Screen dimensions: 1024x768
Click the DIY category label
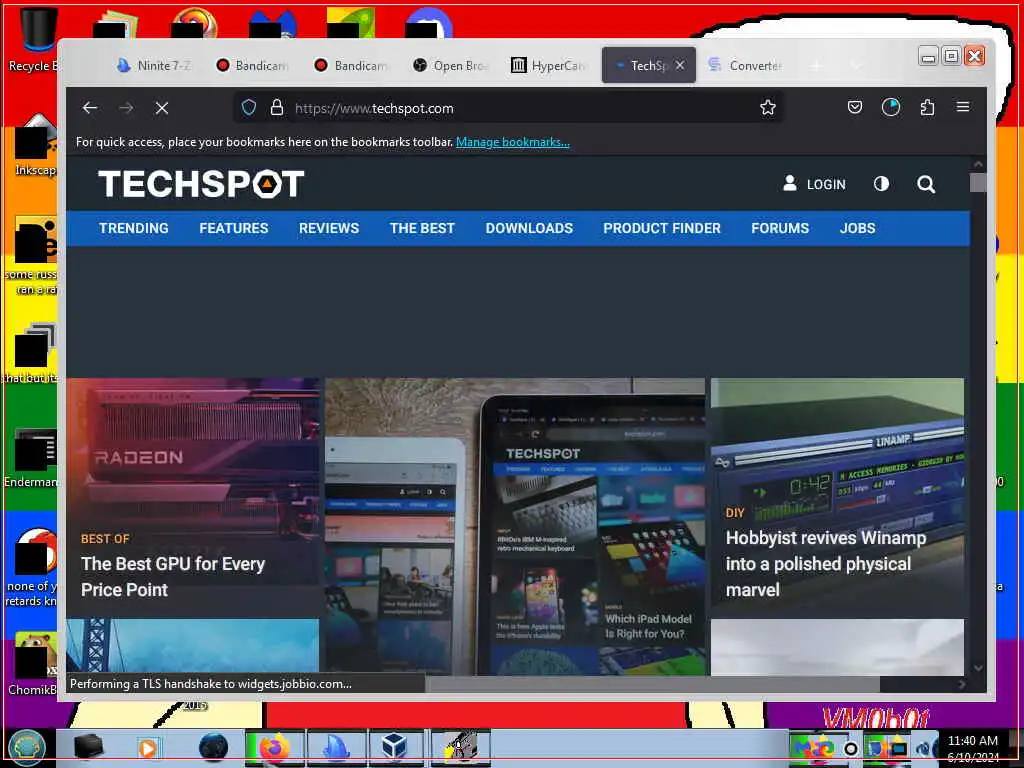pyautogui.click(x=735, y=513)
